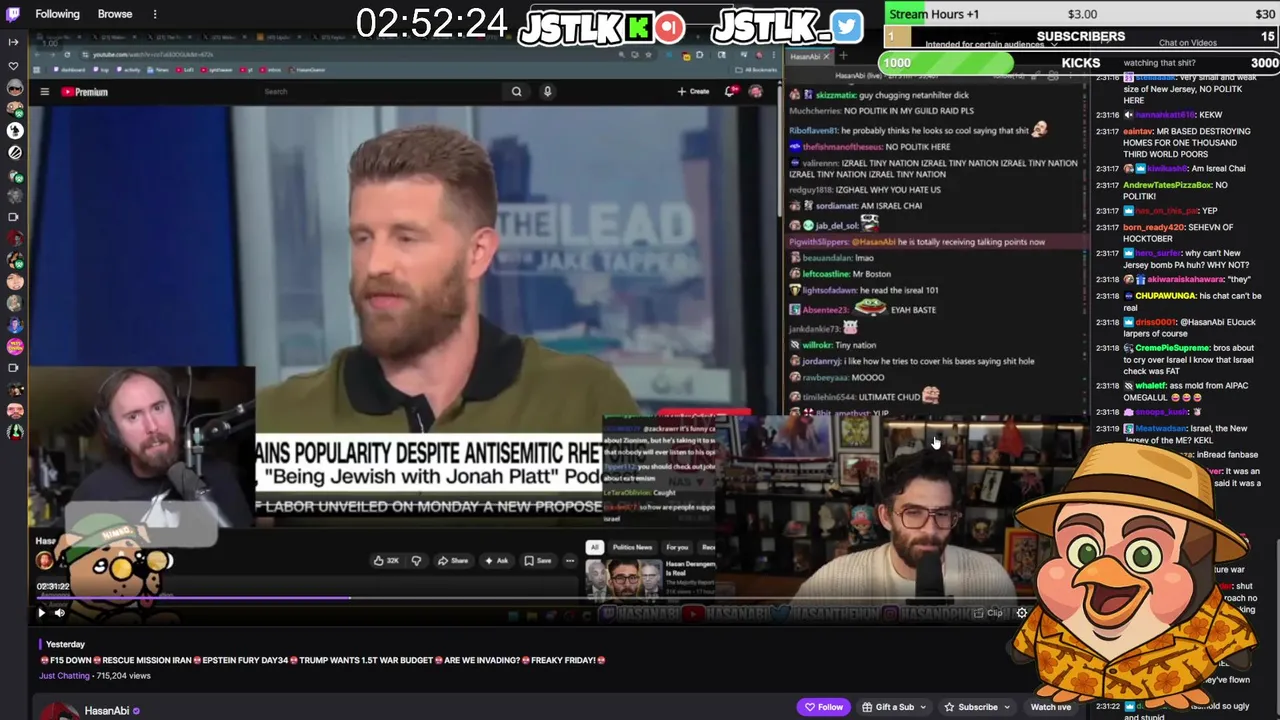The width and height of the screenshot is (1280, 720).
Task: Go to the Browse tab
Action: coord(115,14)
